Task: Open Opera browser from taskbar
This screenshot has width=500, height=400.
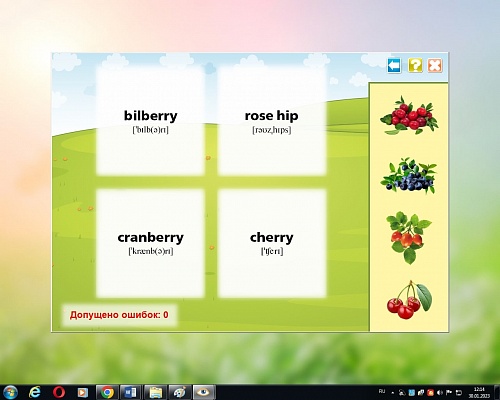Action: [59, 392]
